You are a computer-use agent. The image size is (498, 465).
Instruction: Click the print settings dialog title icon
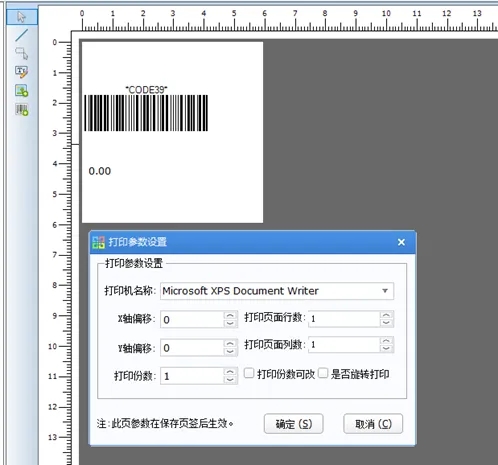point(98,242)
